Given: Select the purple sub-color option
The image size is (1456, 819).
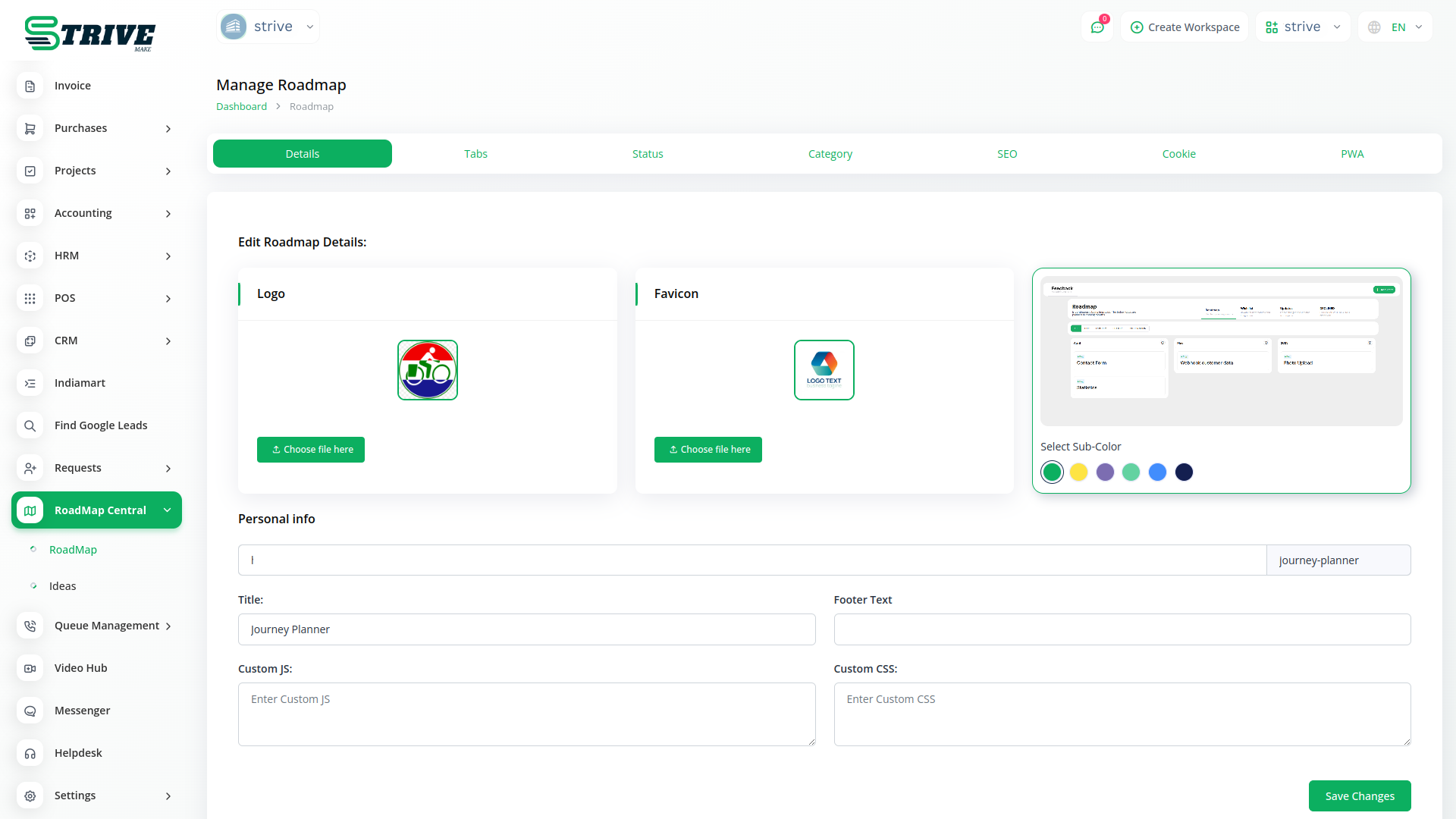Looking at the screenshot, I should coord(1105,472).
